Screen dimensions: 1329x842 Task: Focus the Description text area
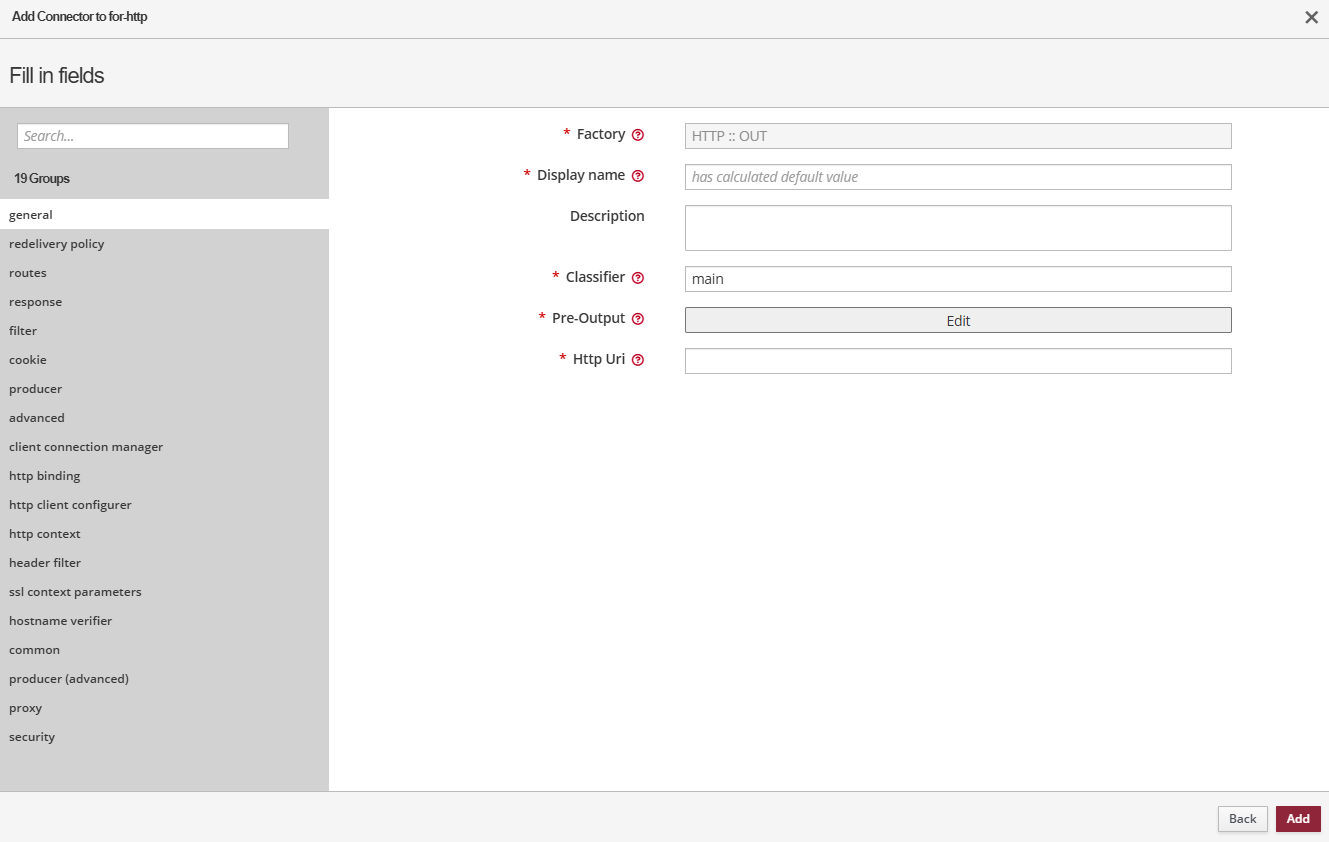(957, 228)
